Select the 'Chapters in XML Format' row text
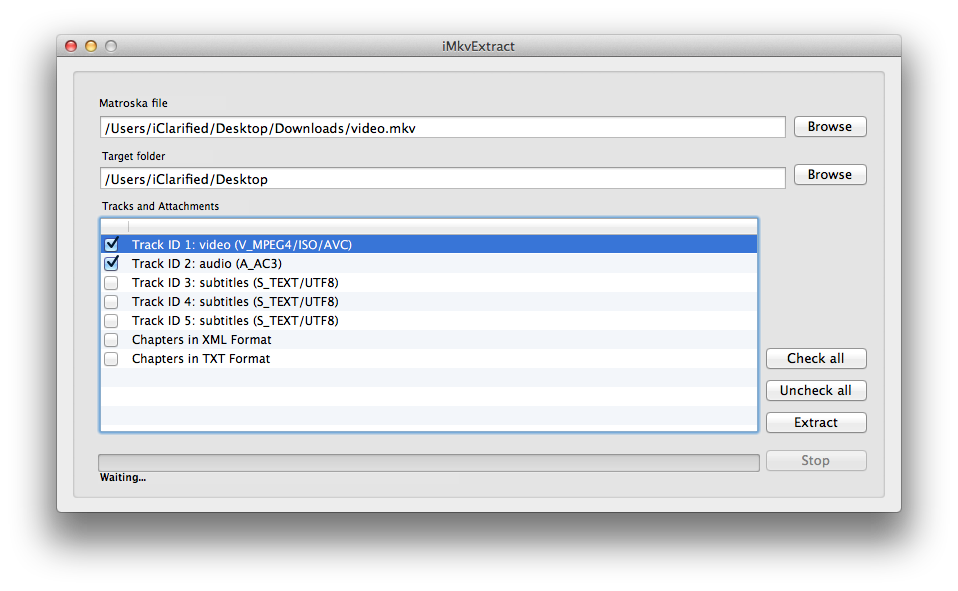 point(202,339)
